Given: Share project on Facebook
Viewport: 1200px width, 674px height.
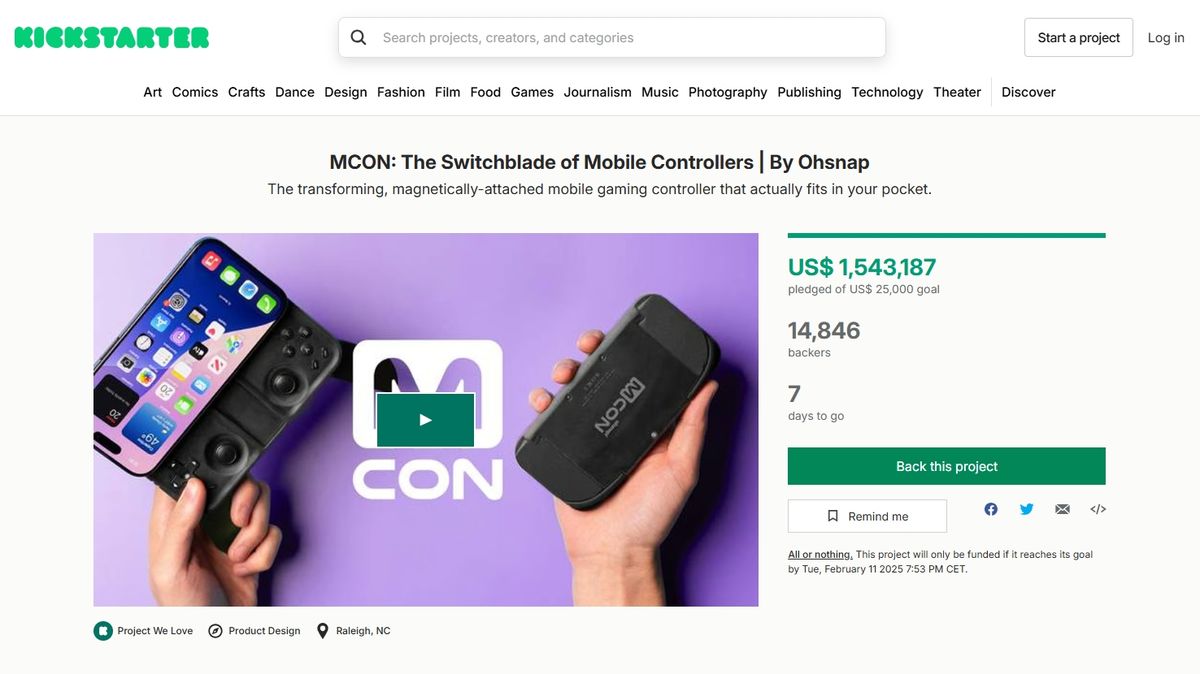Looking at the screenshot, I should [991, 509].
